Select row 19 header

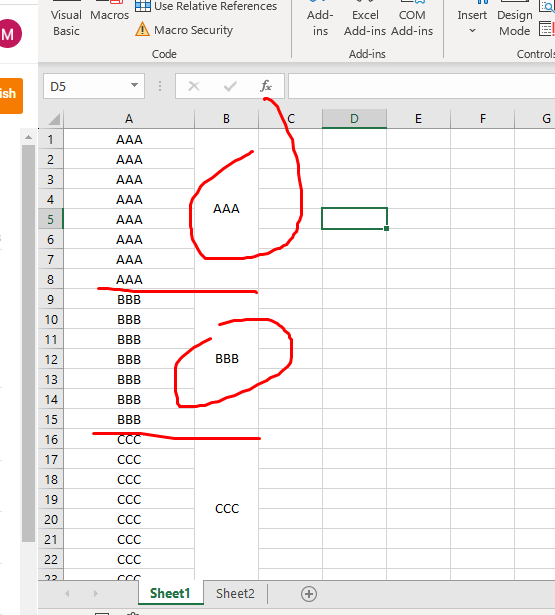[x=51, y=499]
